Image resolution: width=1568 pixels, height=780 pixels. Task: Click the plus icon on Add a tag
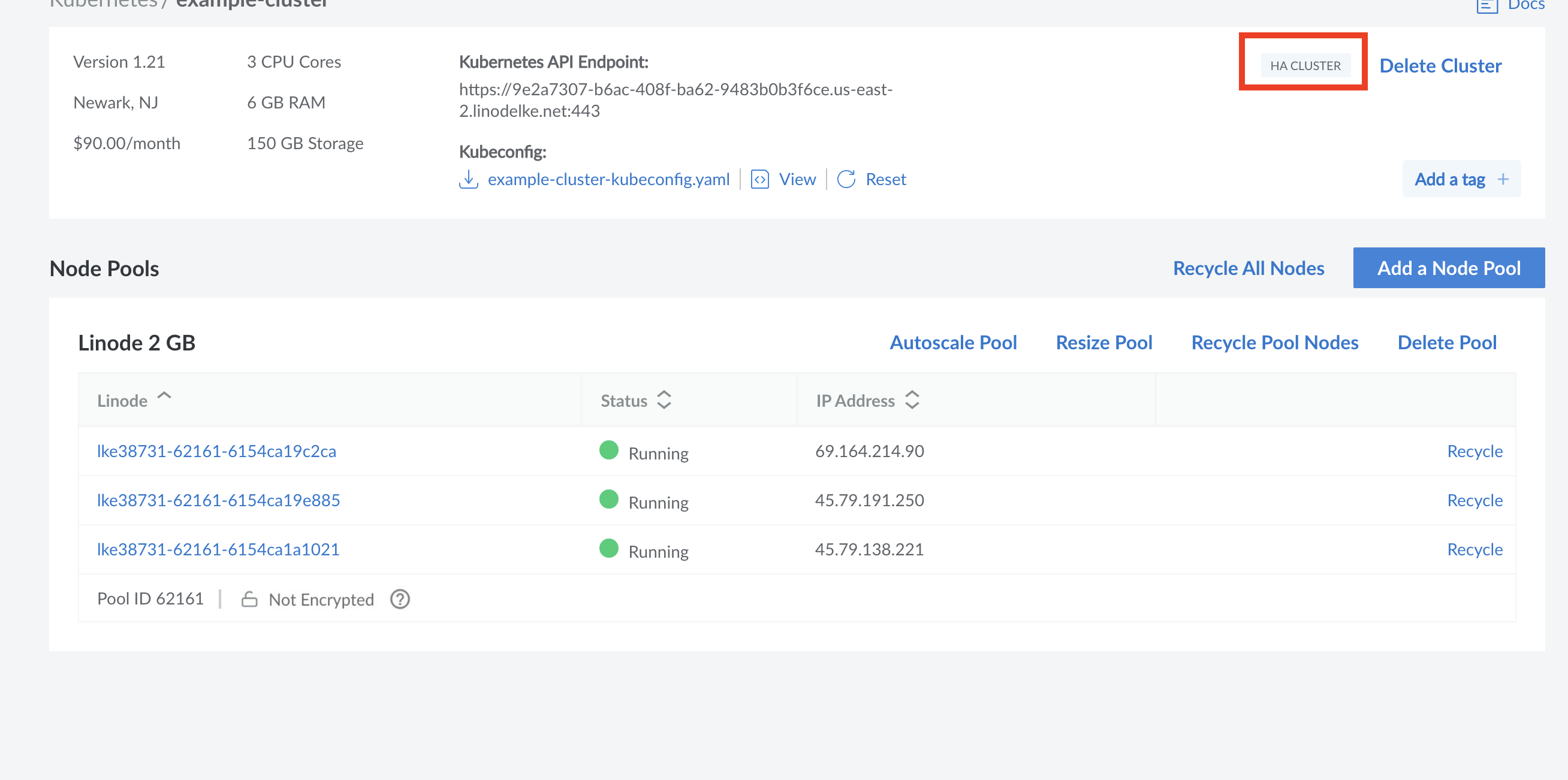click(x=1503, y=180)
